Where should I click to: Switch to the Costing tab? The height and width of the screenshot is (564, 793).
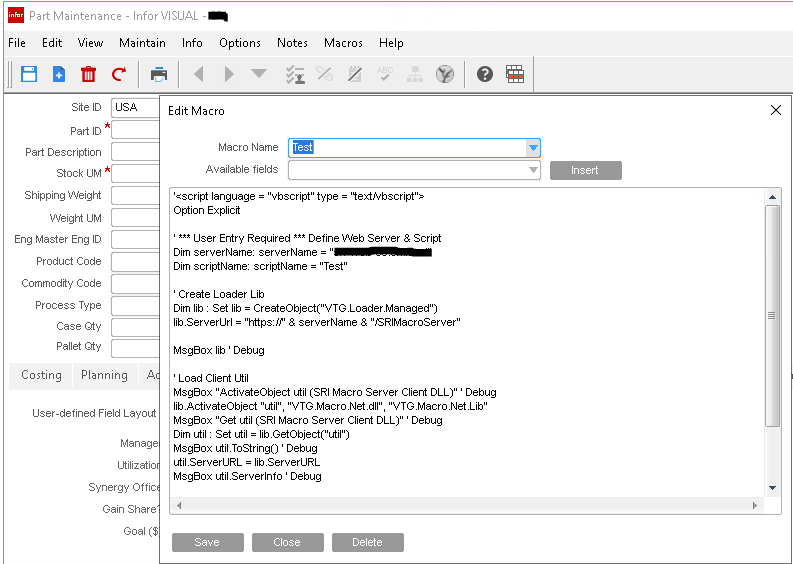(41, 375)
